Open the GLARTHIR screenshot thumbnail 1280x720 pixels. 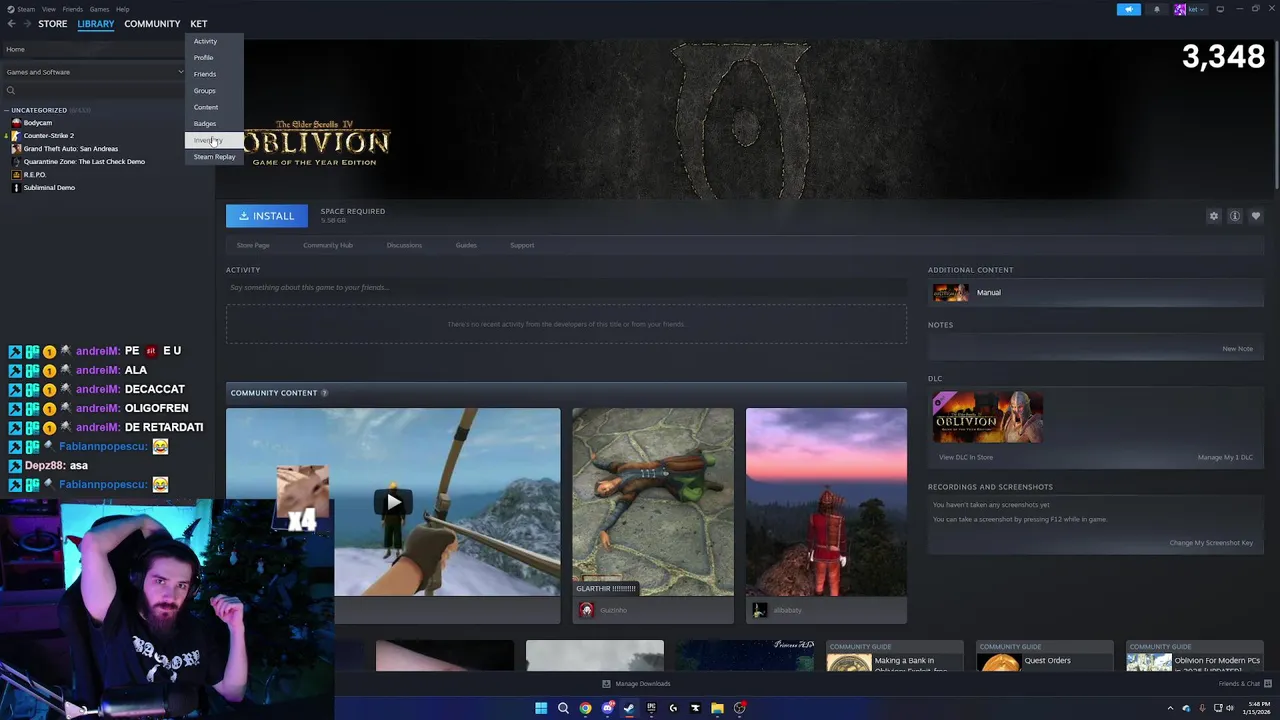click(x=653, y=502)
